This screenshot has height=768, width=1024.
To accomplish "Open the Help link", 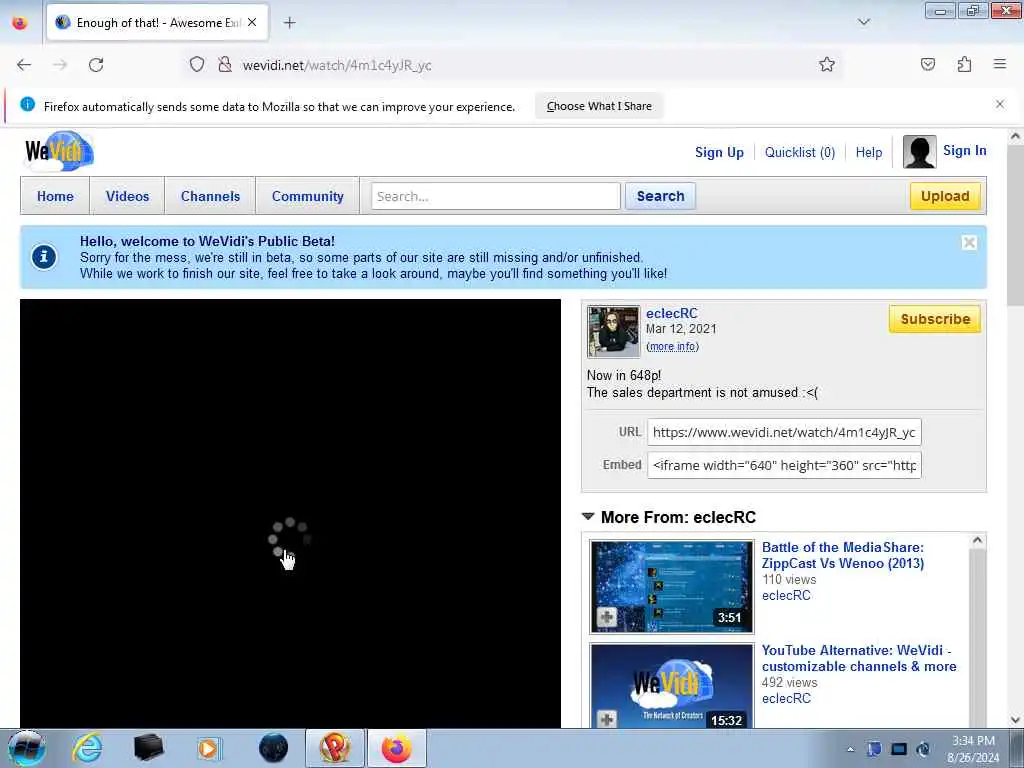I will point(869,152).
